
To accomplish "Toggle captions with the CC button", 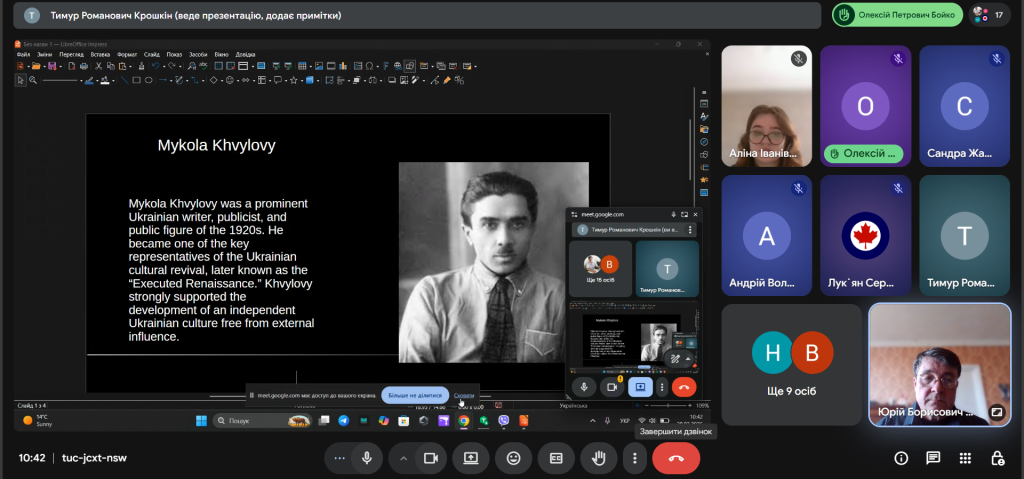I will point(556,458).
